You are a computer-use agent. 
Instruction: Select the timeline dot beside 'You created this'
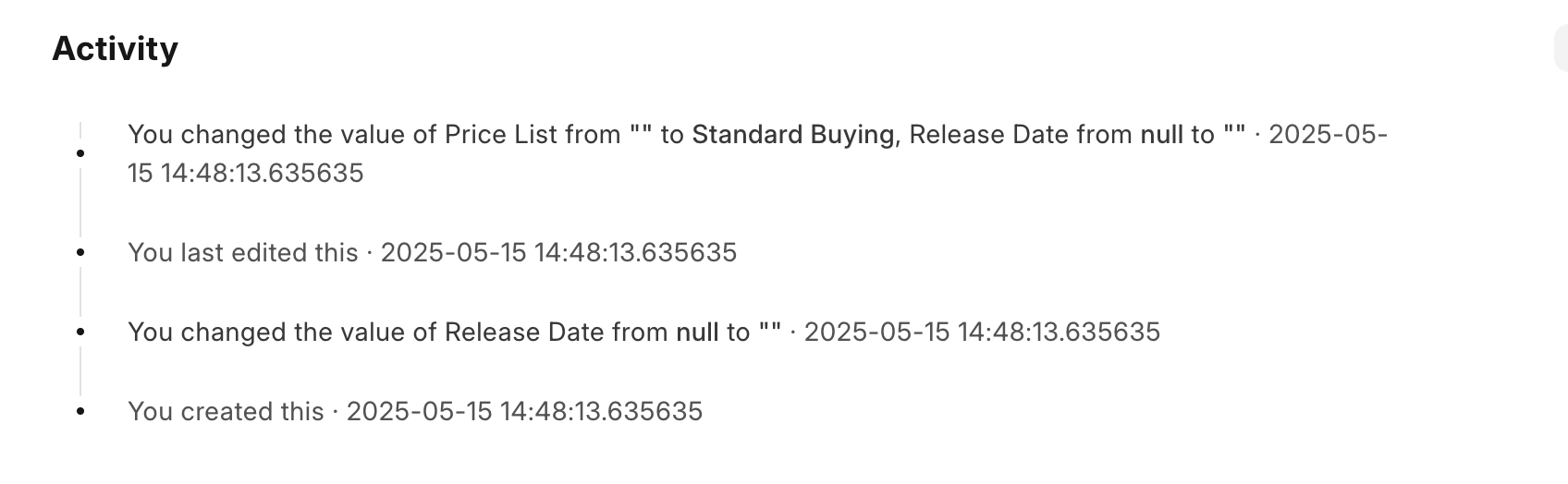tap(80, 411)
